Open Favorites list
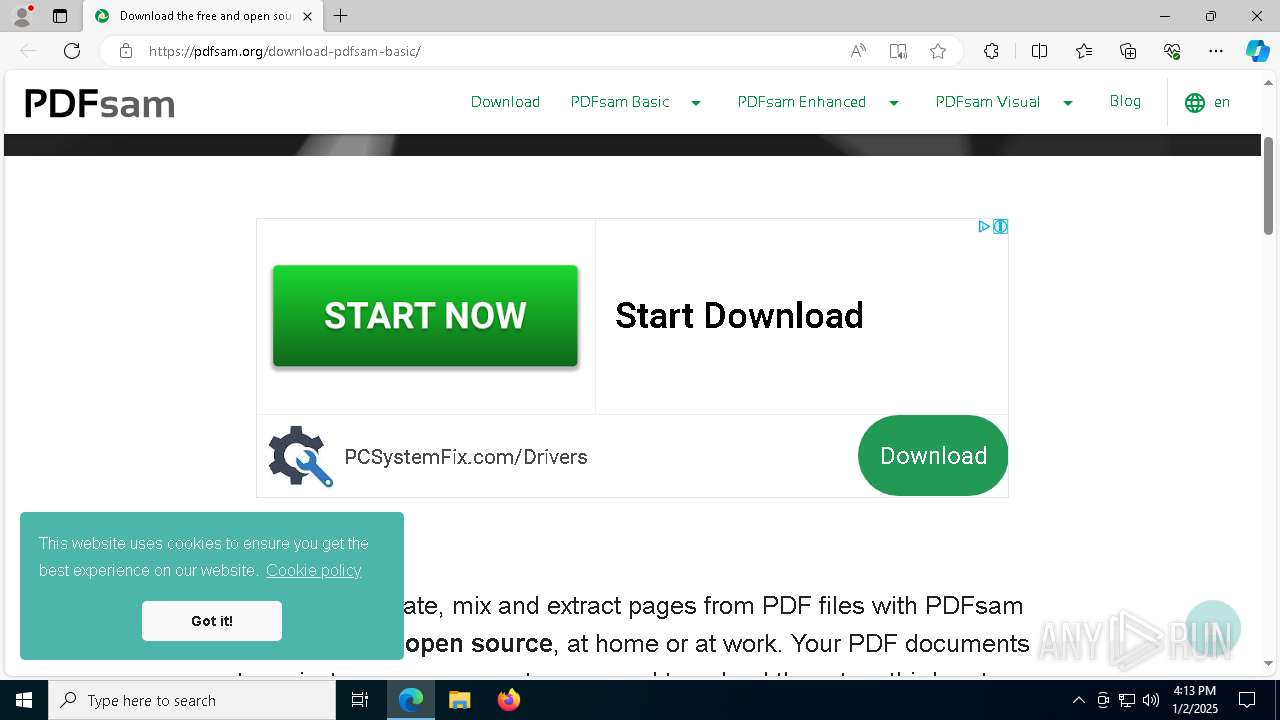Image resolution: width=1280 pixels, height=720 pixels. click(1084, 51)
